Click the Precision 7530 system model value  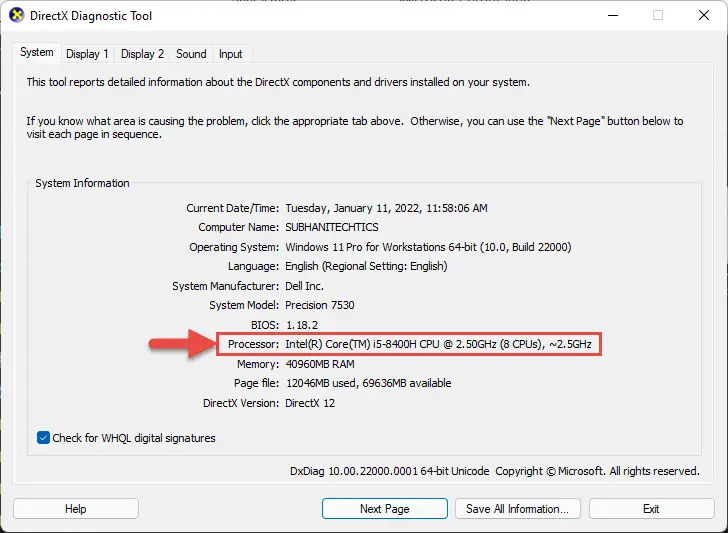pos(320,305)
